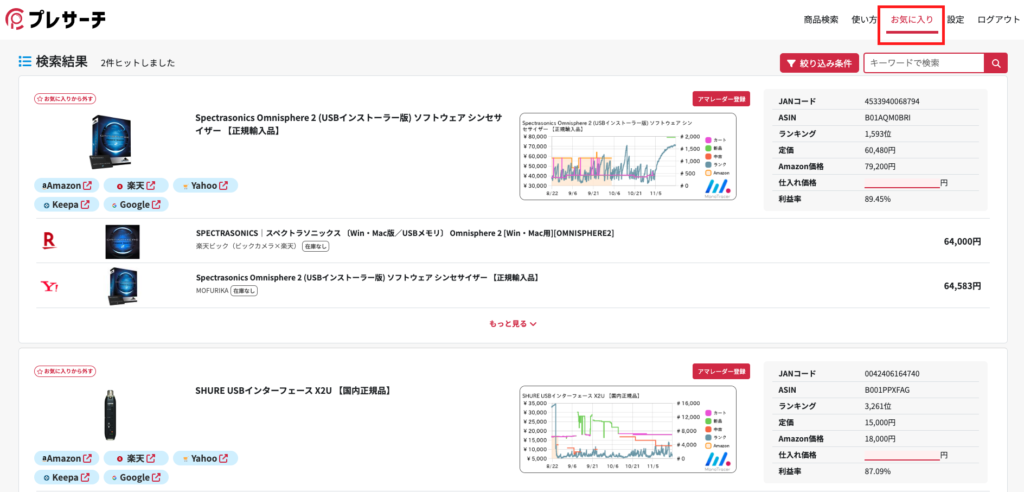
Task: Click the Rakuten store icon in listing row
Action: coord(48,240)
